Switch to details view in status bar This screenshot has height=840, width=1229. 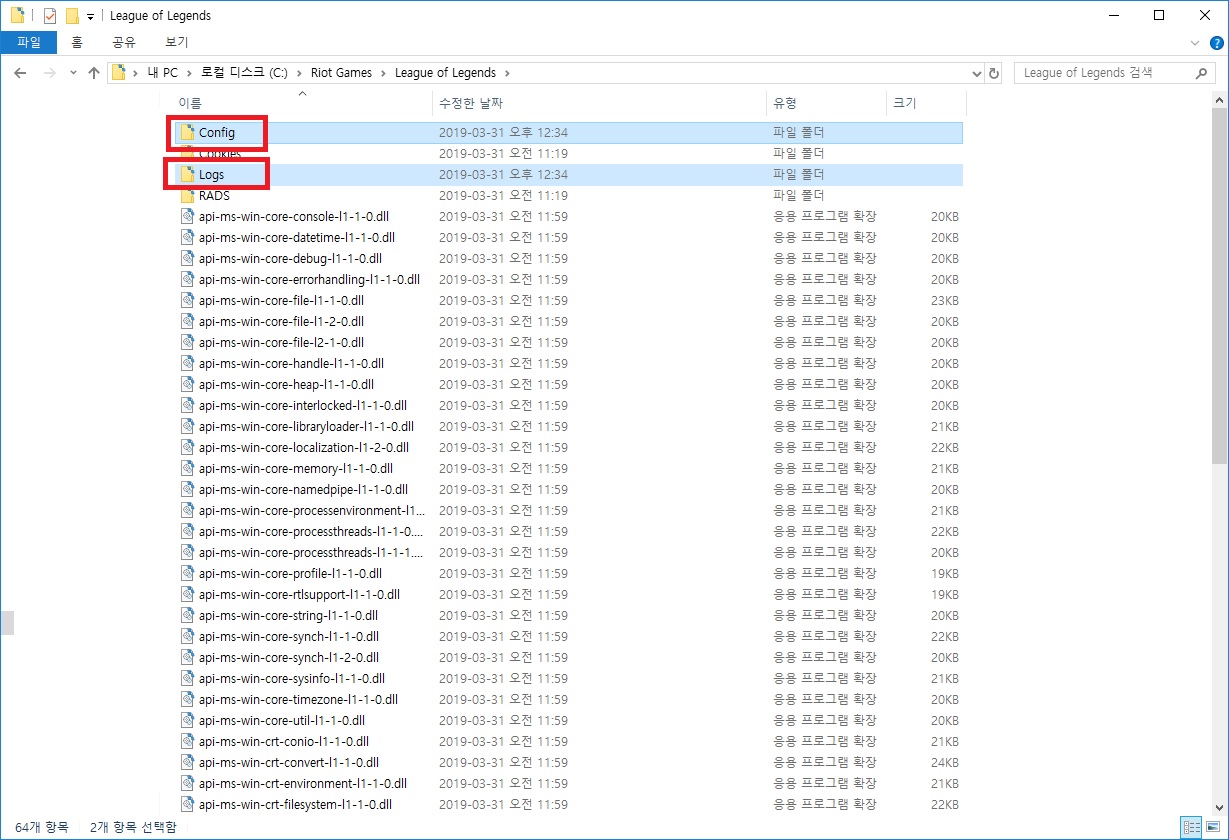point(1192,827)
